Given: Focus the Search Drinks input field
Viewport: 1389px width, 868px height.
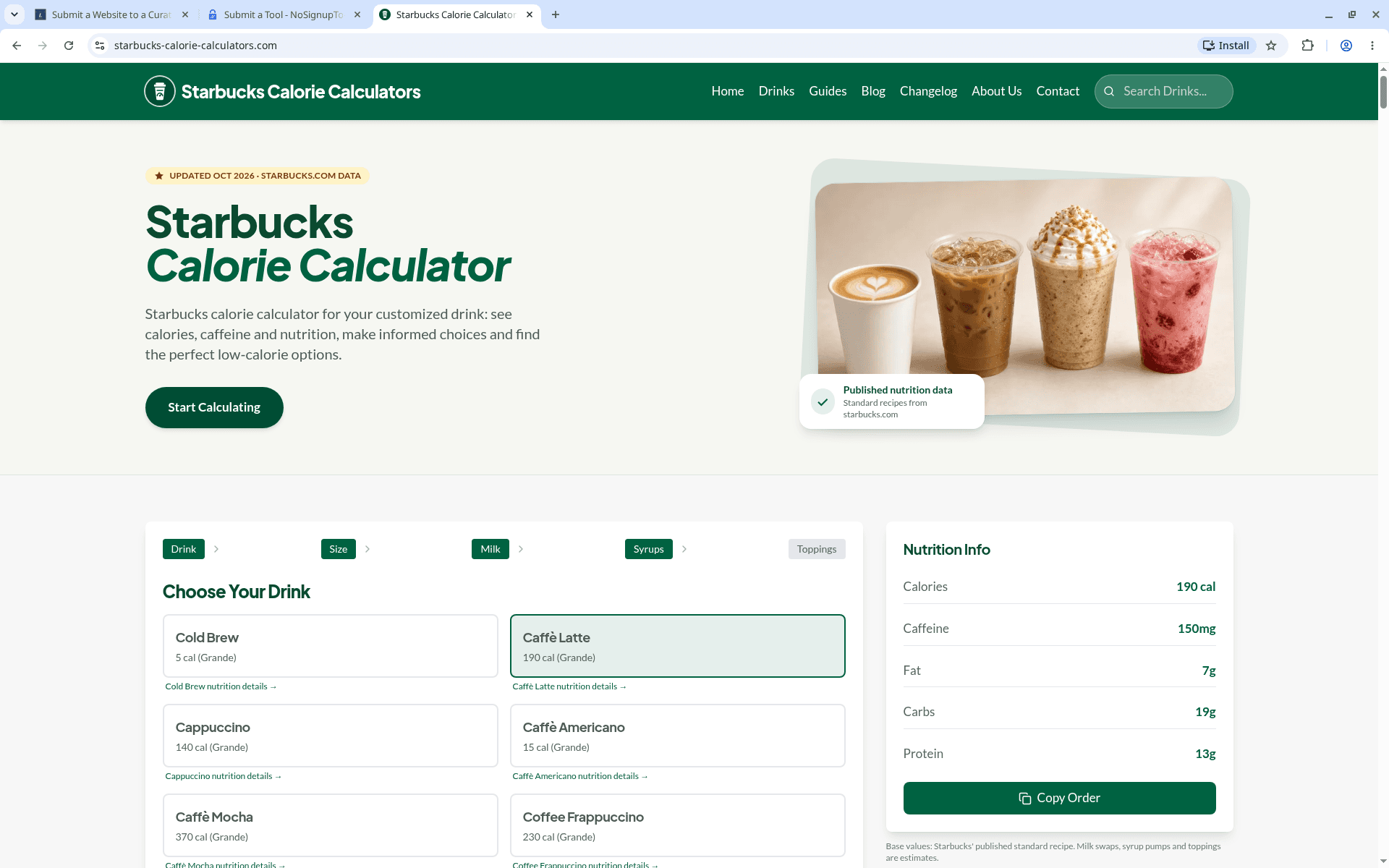Looking at the screenshot, I should pyautogui.click(x=1163, y=91).
